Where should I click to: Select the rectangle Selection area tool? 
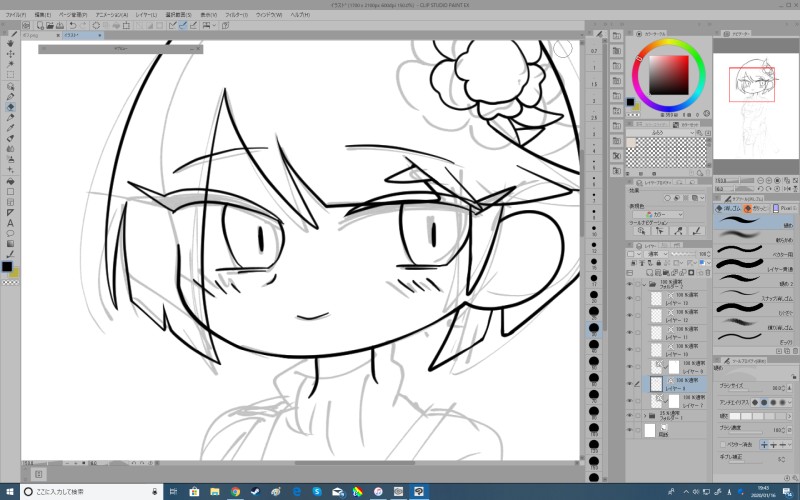[10, 75]
